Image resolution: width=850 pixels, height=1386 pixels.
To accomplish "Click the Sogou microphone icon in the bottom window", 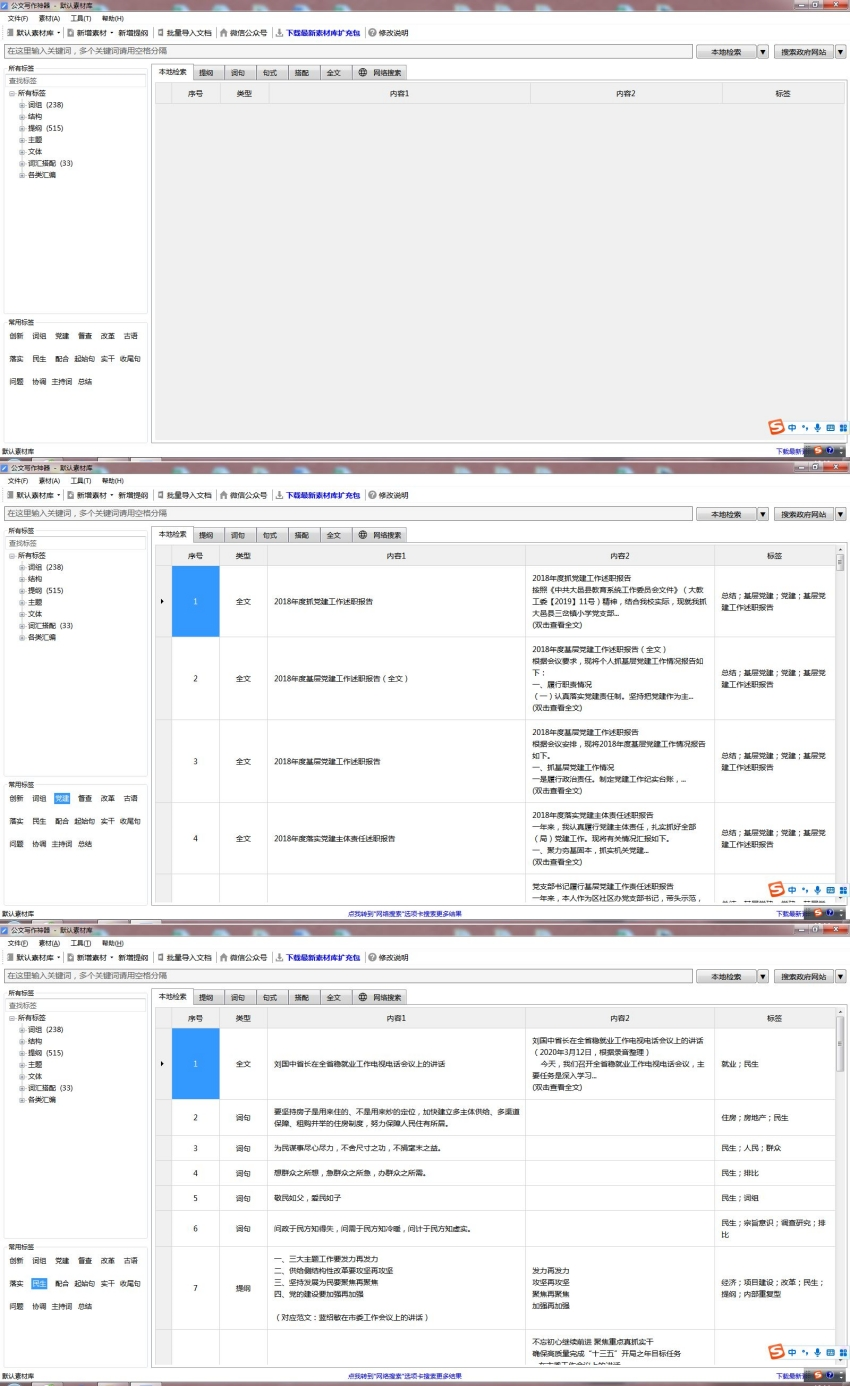I will pos(818,1352).
